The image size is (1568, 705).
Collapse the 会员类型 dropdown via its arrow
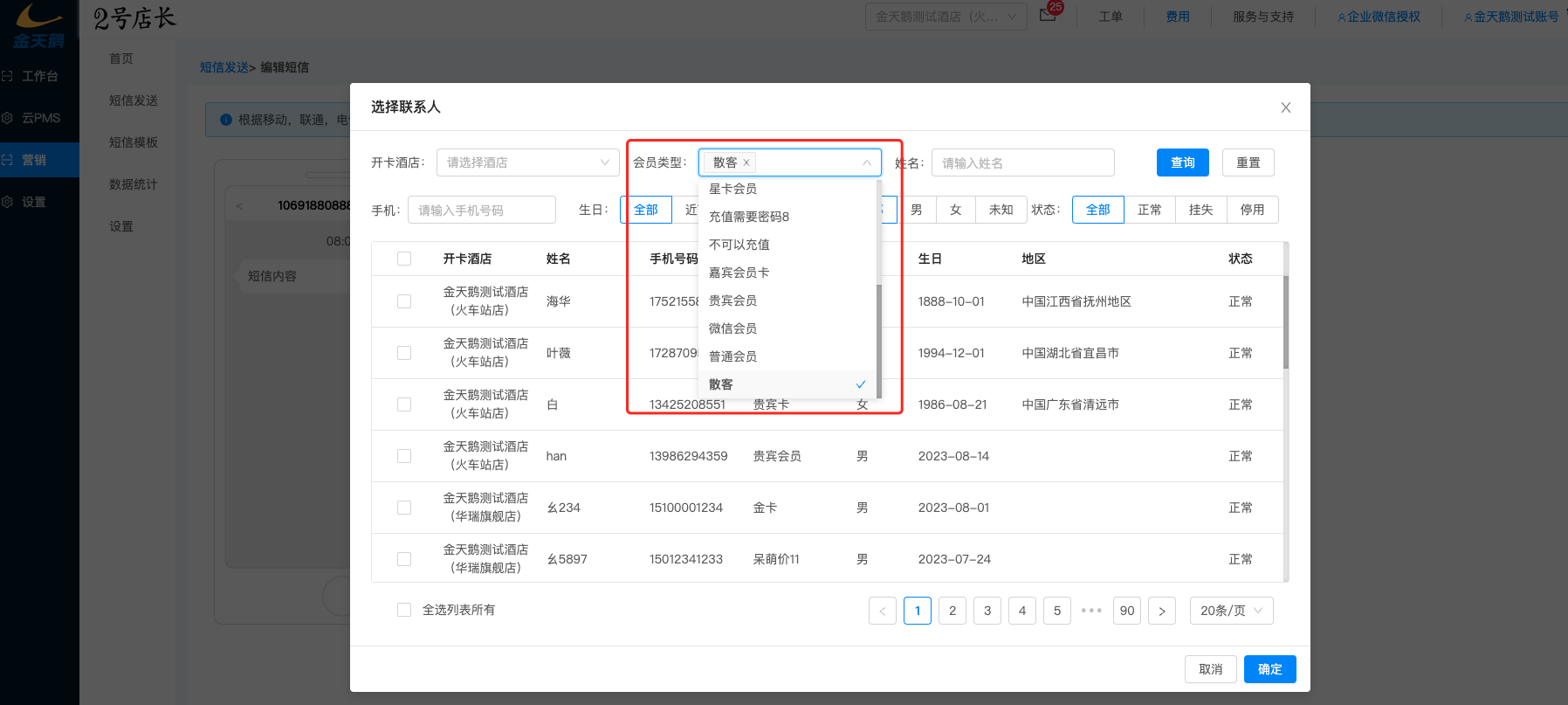[866, 162]
